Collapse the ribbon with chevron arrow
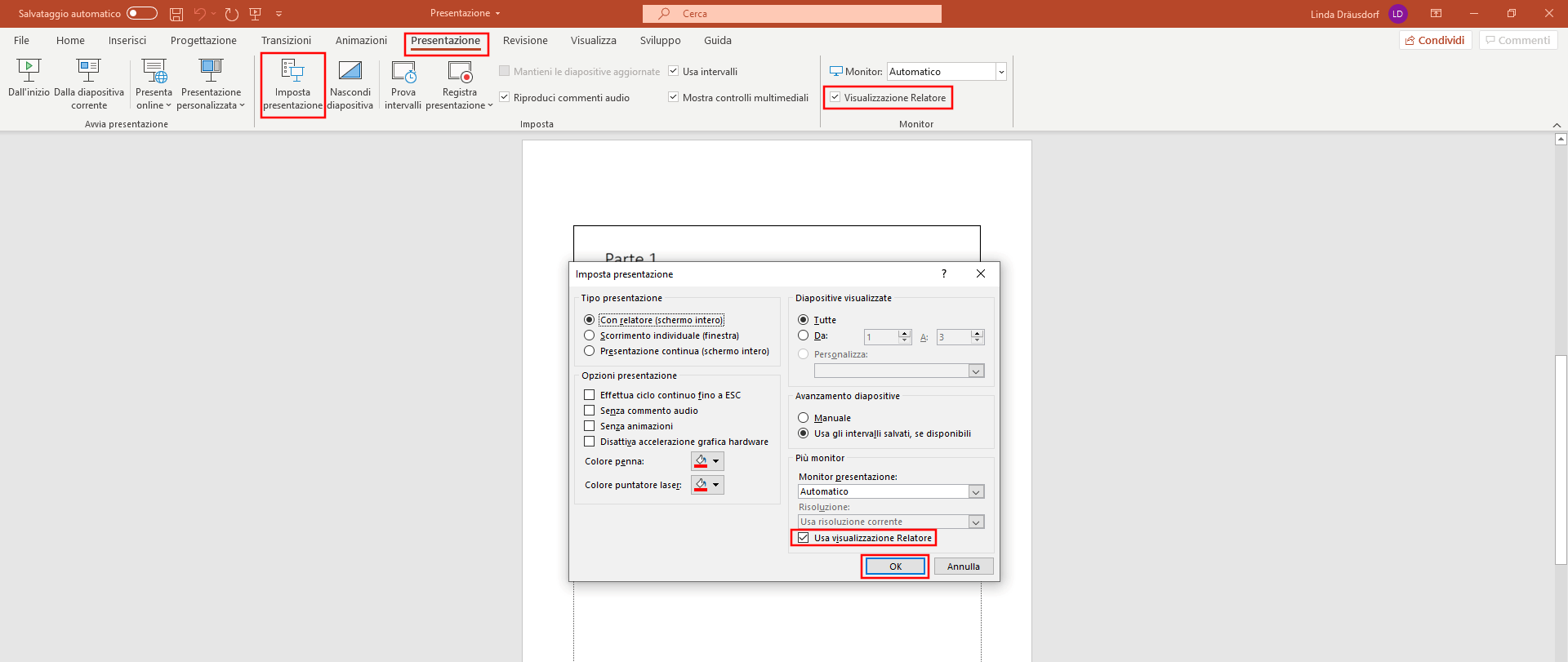This screenshot has height=662, width=1568. click(1557, 125)
